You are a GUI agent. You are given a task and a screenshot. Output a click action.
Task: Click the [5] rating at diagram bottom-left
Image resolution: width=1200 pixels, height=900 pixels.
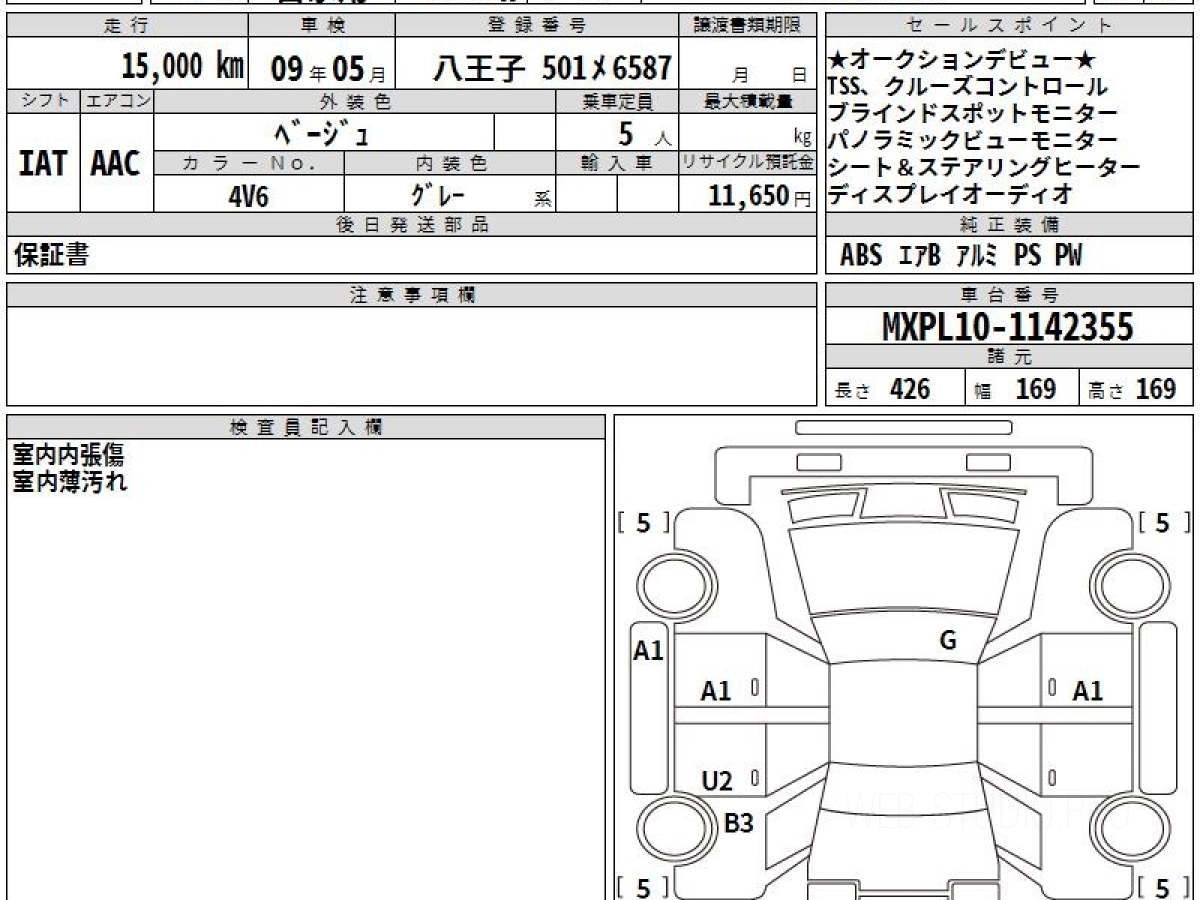point(644,888)
